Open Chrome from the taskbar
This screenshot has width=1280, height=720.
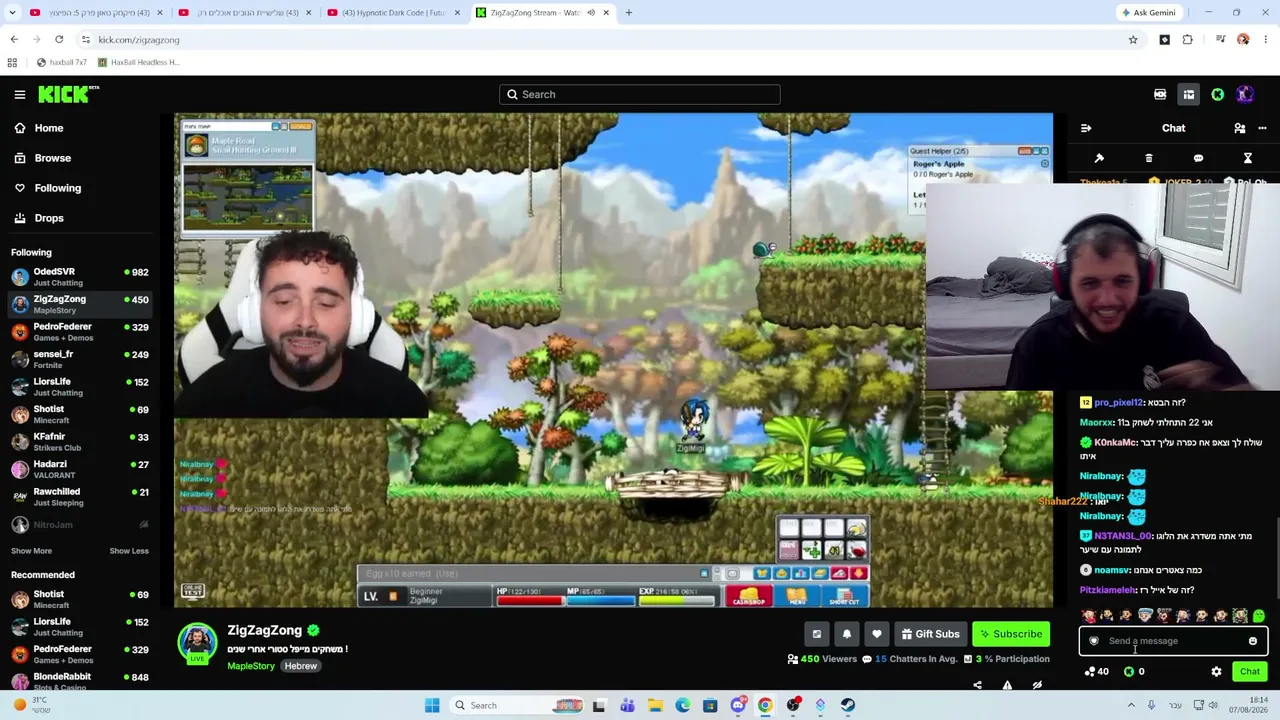765,706
